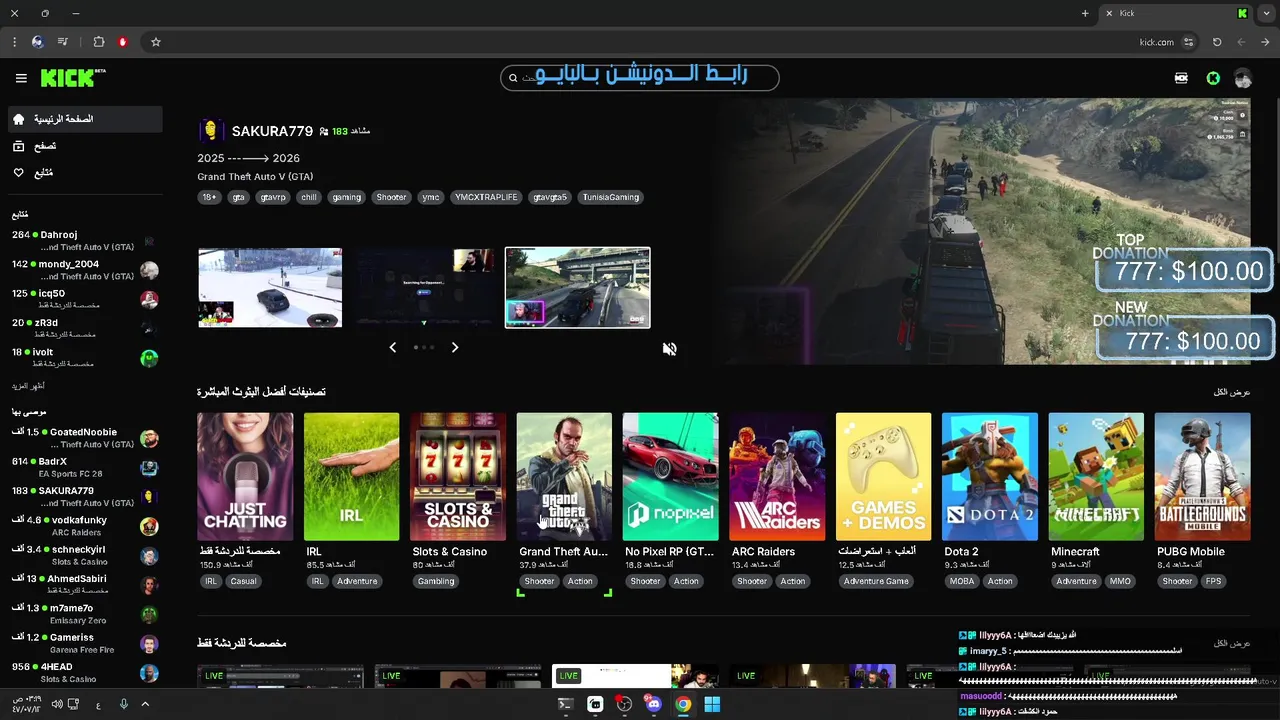This screenshot has height=720, width=1280.
Task: Open the user profile avatar menu
Action: point(1243,78)
